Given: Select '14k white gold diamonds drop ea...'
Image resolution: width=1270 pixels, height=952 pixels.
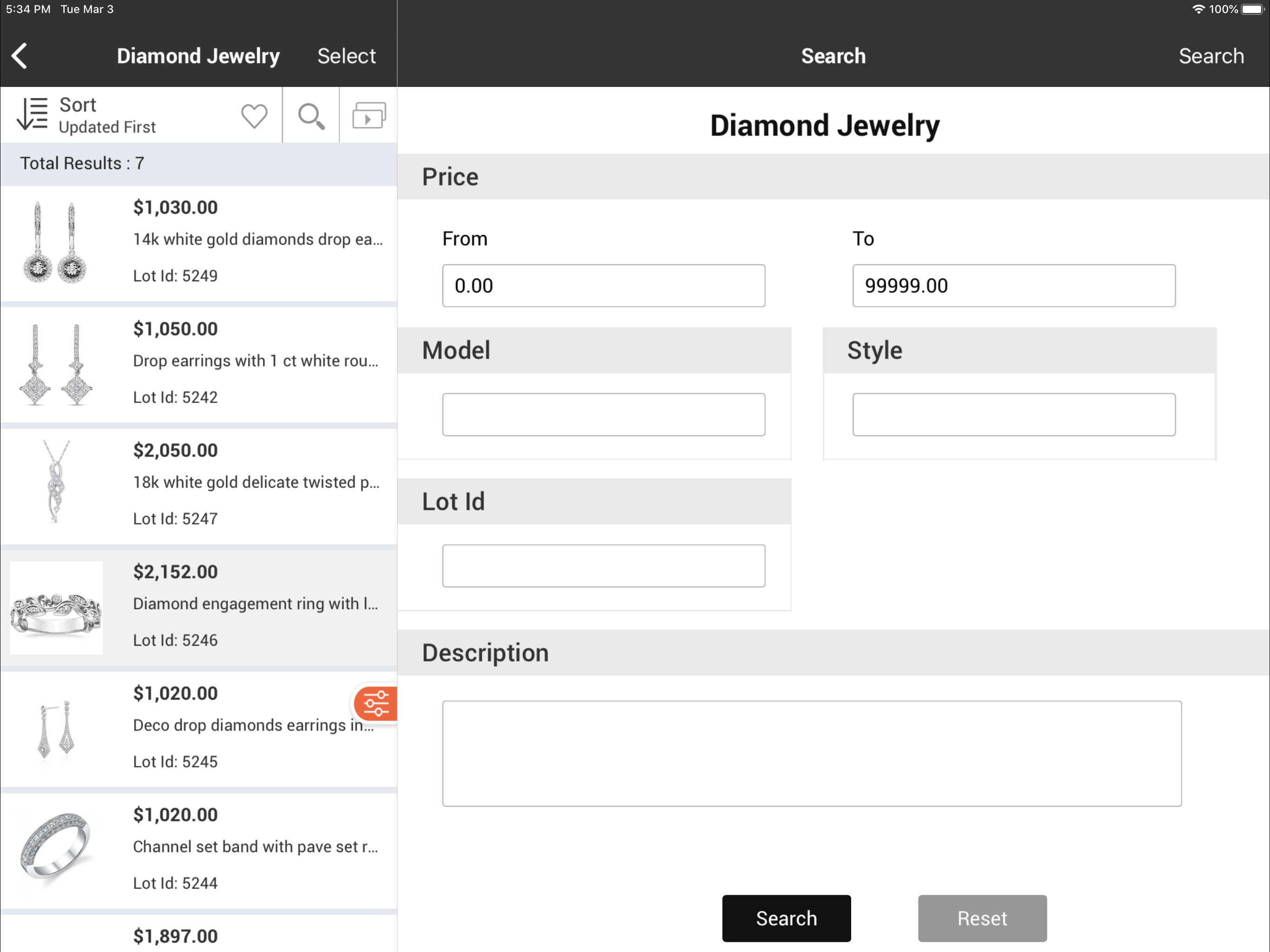Looking at the screenshot, I should point(258,239).
